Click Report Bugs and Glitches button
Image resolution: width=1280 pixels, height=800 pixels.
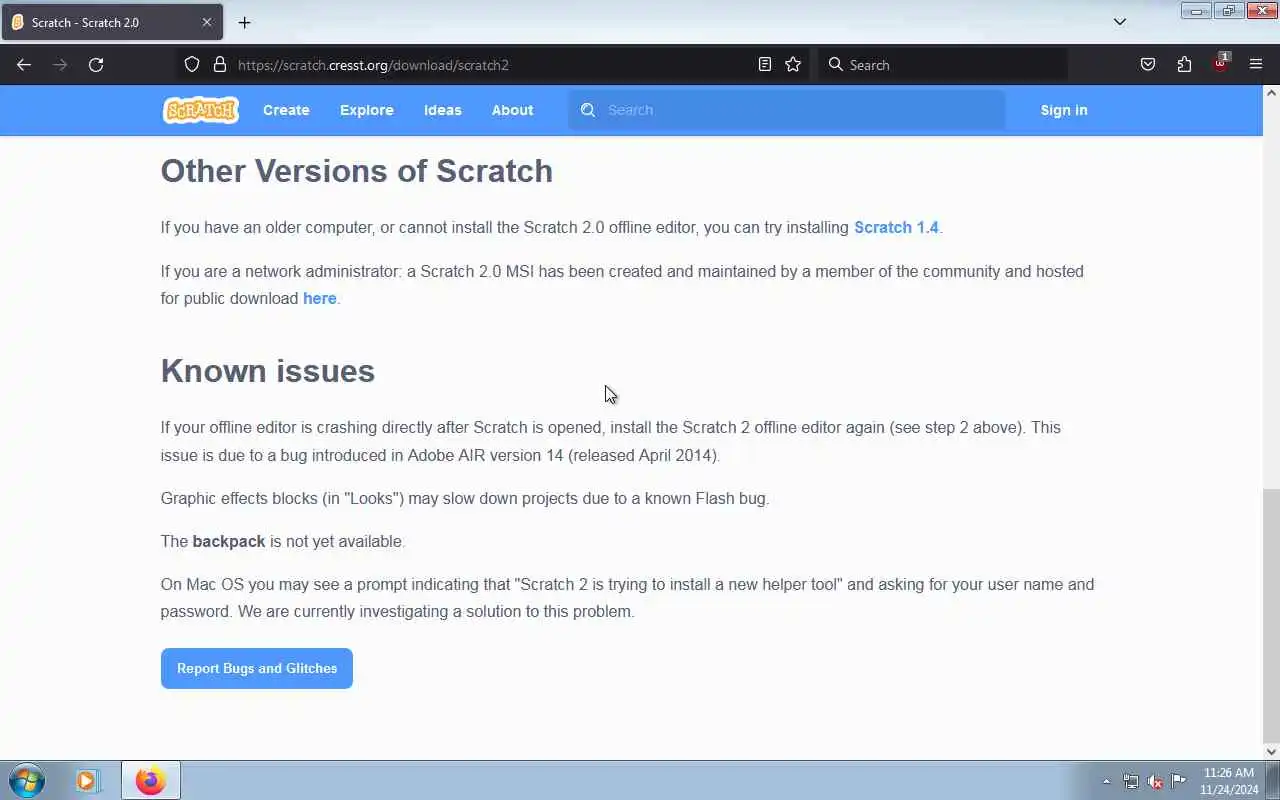coord(257,668)
